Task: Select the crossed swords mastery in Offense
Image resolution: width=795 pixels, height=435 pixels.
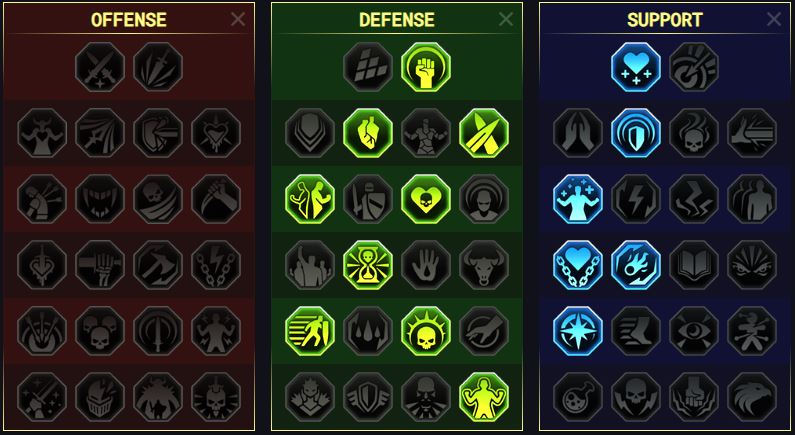Action: coord(100,67)
